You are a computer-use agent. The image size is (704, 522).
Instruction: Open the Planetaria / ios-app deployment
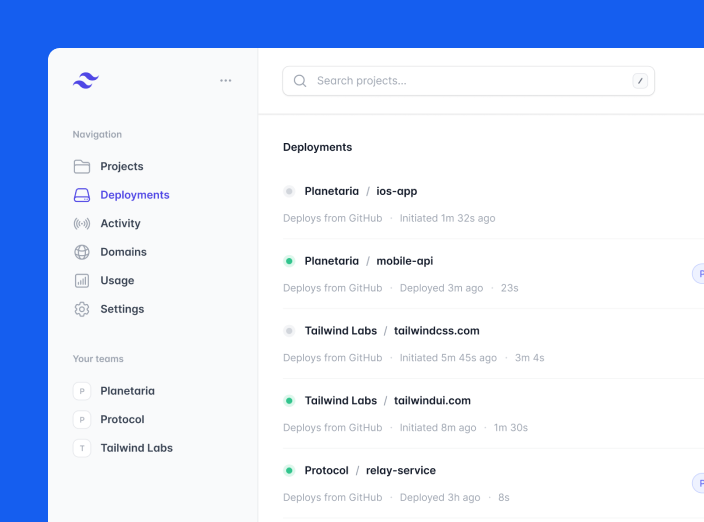[x=361, y=191]
